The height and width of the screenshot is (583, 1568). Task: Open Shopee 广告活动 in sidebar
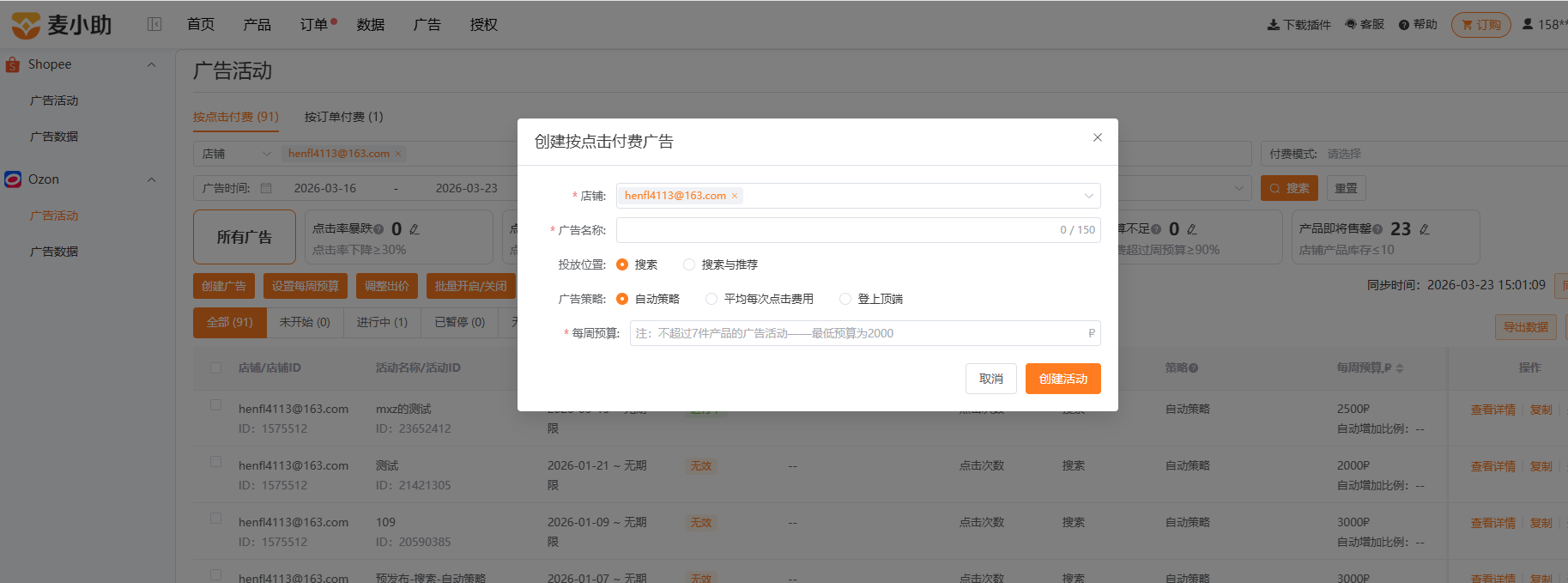54,100
